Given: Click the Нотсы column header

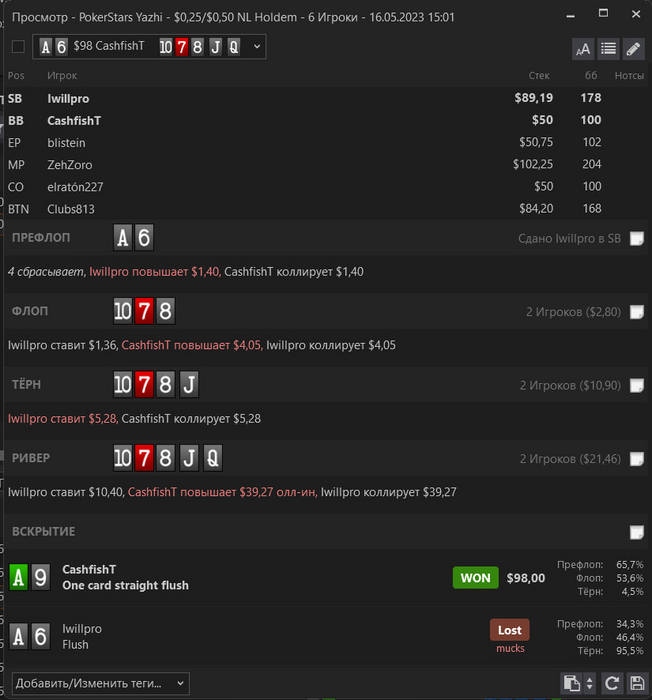Looking at the screenshot, I should coord(629,76).
